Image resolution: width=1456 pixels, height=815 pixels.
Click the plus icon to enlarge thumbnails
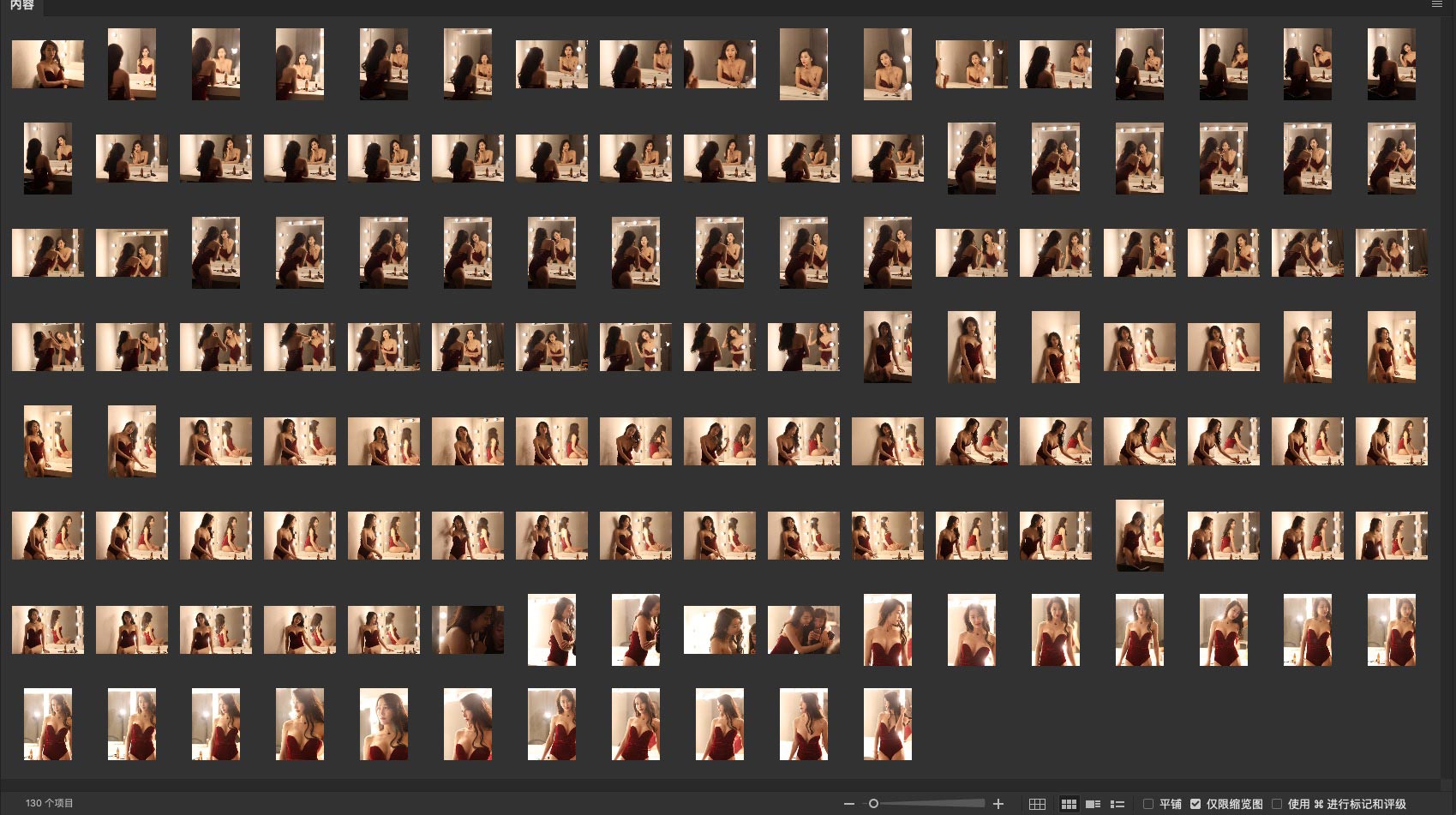tap(998, 804)
